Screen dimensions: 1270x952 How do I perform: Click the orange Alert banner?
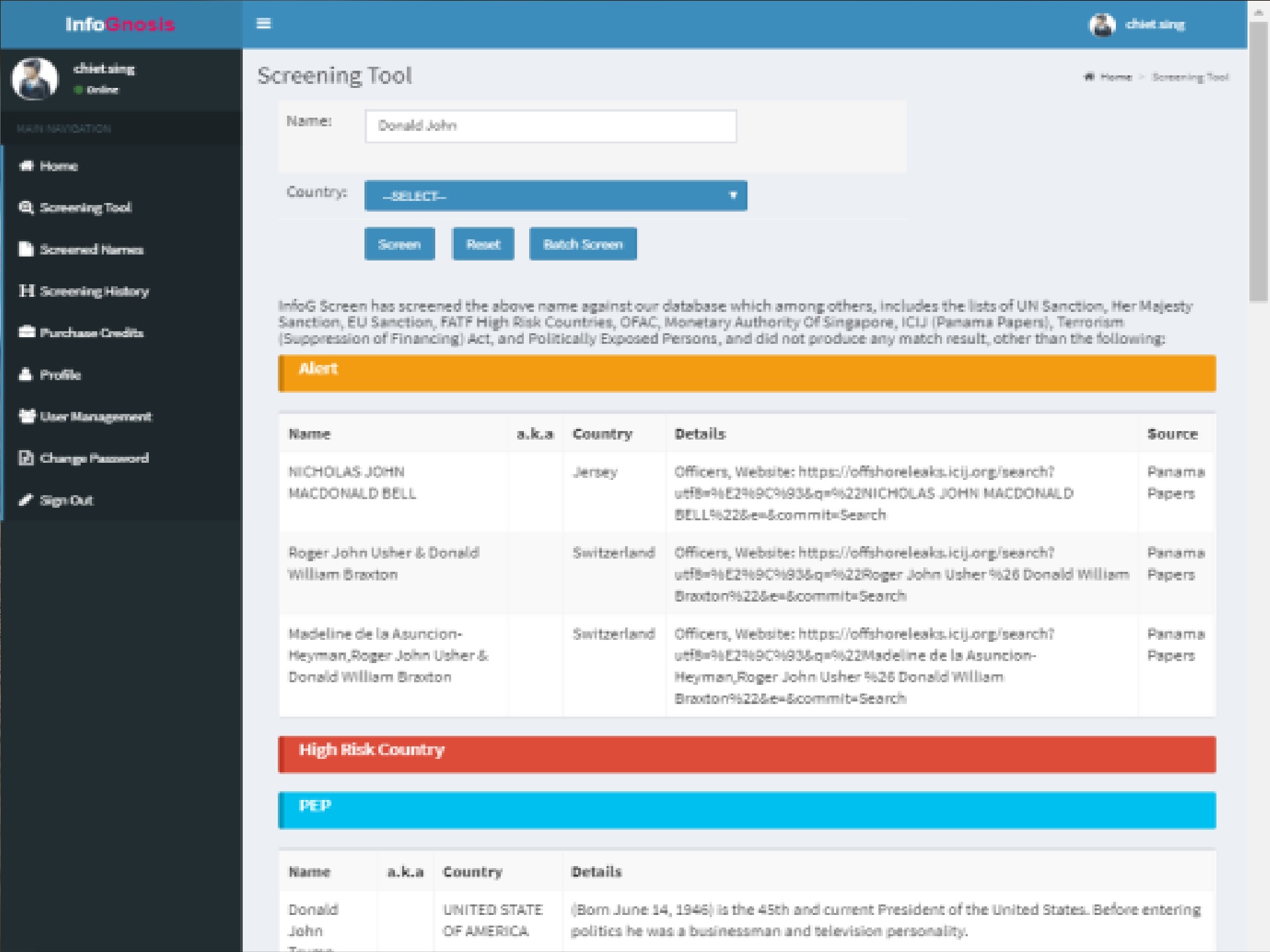click(x=747, y=374)
